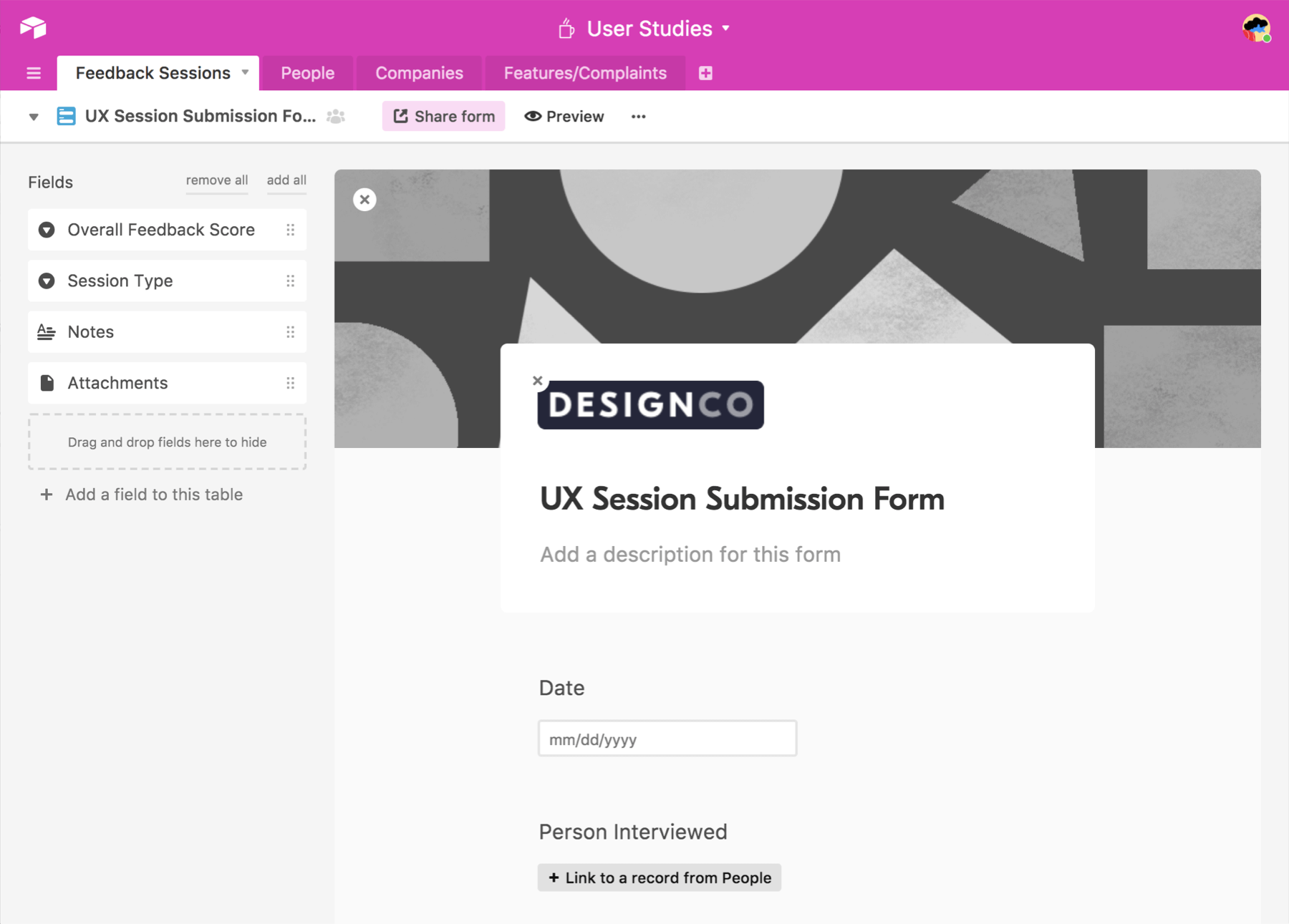Switch to the Features/Complaints tab
Image resolution: width=1289 pixels, height=924 pixels.
click(x=584, y=73)
